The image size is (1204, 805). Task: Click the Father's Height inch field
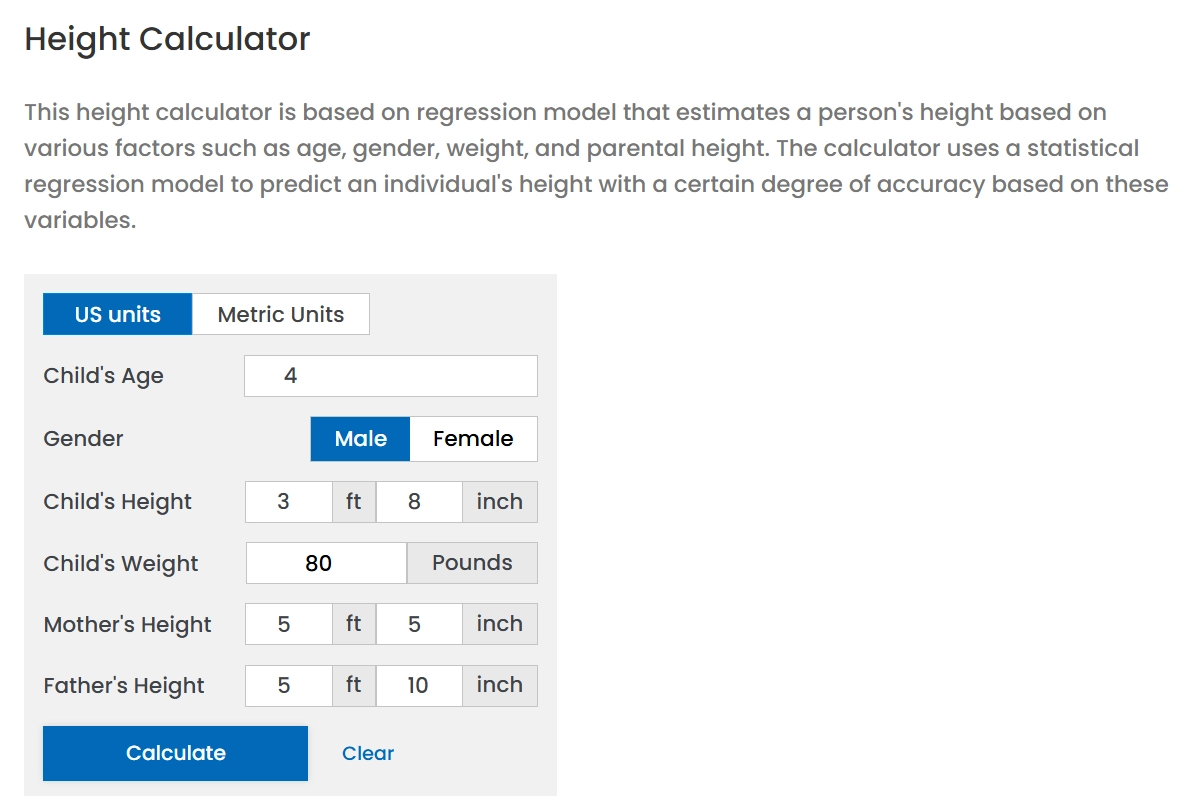click(x=418, y=686)
